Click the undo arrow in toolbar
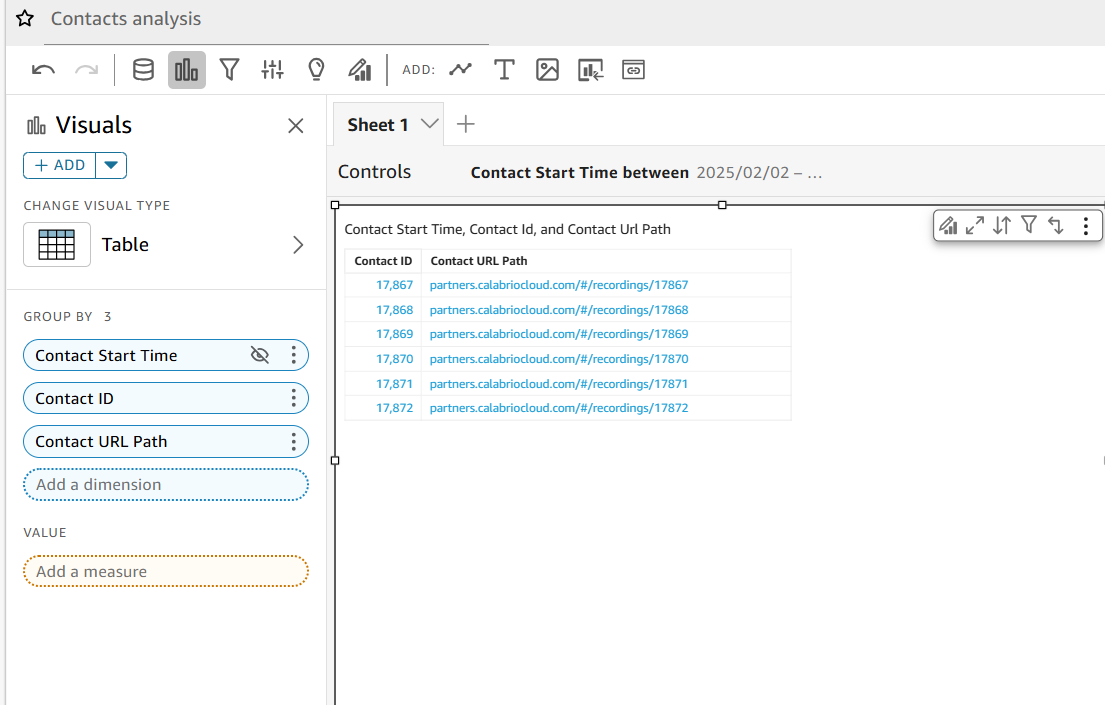Screen dimensions: 1105x705 pos(43,70)
